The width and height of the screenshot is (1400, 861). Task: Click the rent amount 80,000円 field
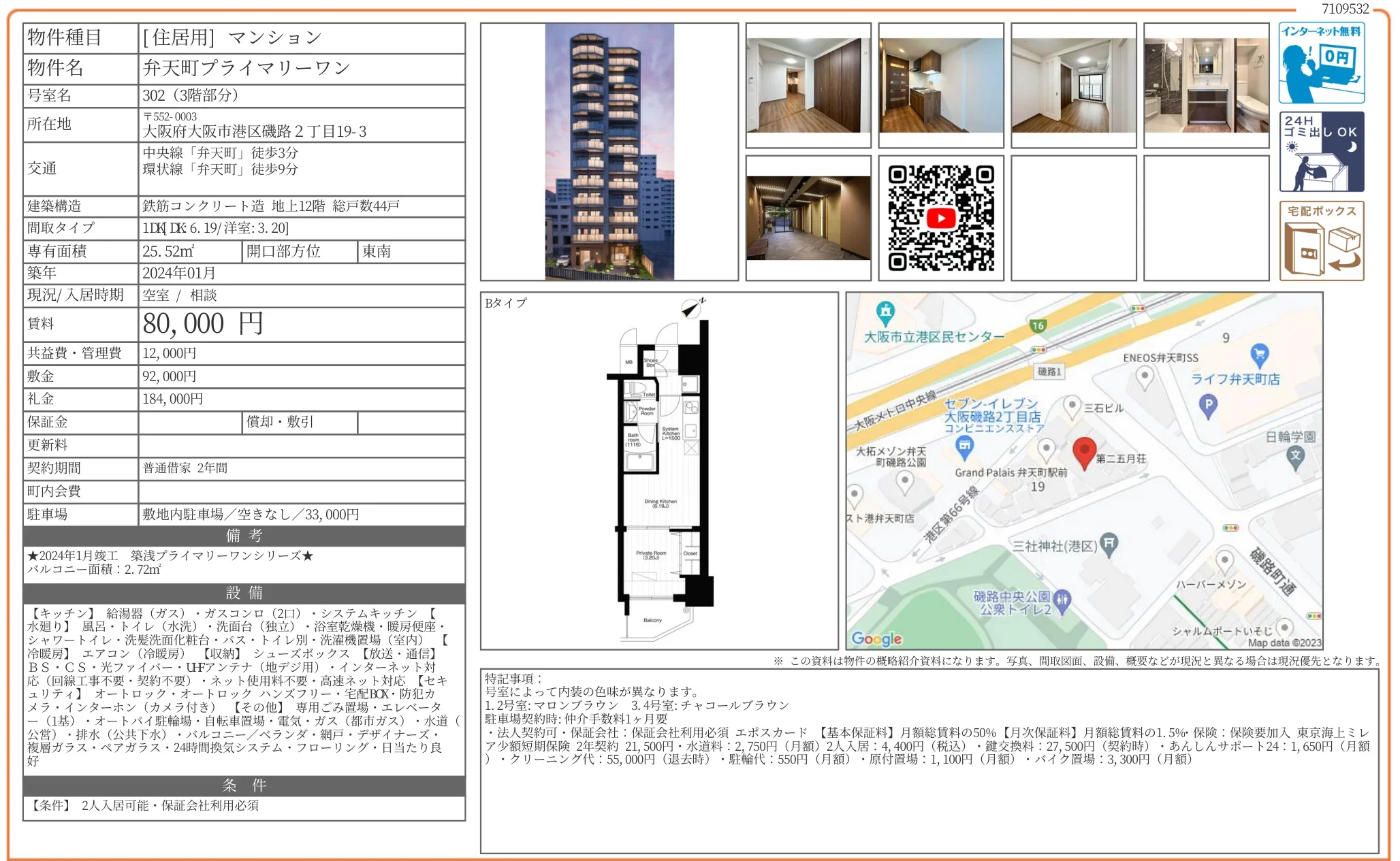coord(203,324)
